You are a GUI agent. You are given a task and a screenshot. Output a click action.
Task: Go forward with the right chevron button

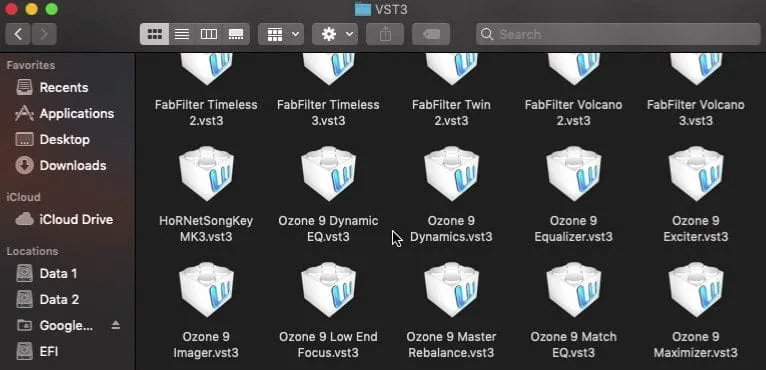44,34
